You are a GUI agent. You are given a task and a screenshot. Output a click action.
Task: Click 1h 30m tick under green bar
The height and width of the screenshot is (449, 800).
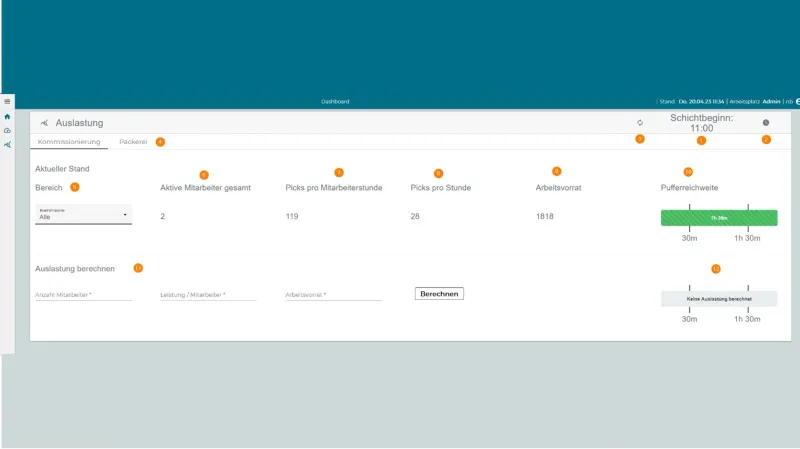coord(747,238)
